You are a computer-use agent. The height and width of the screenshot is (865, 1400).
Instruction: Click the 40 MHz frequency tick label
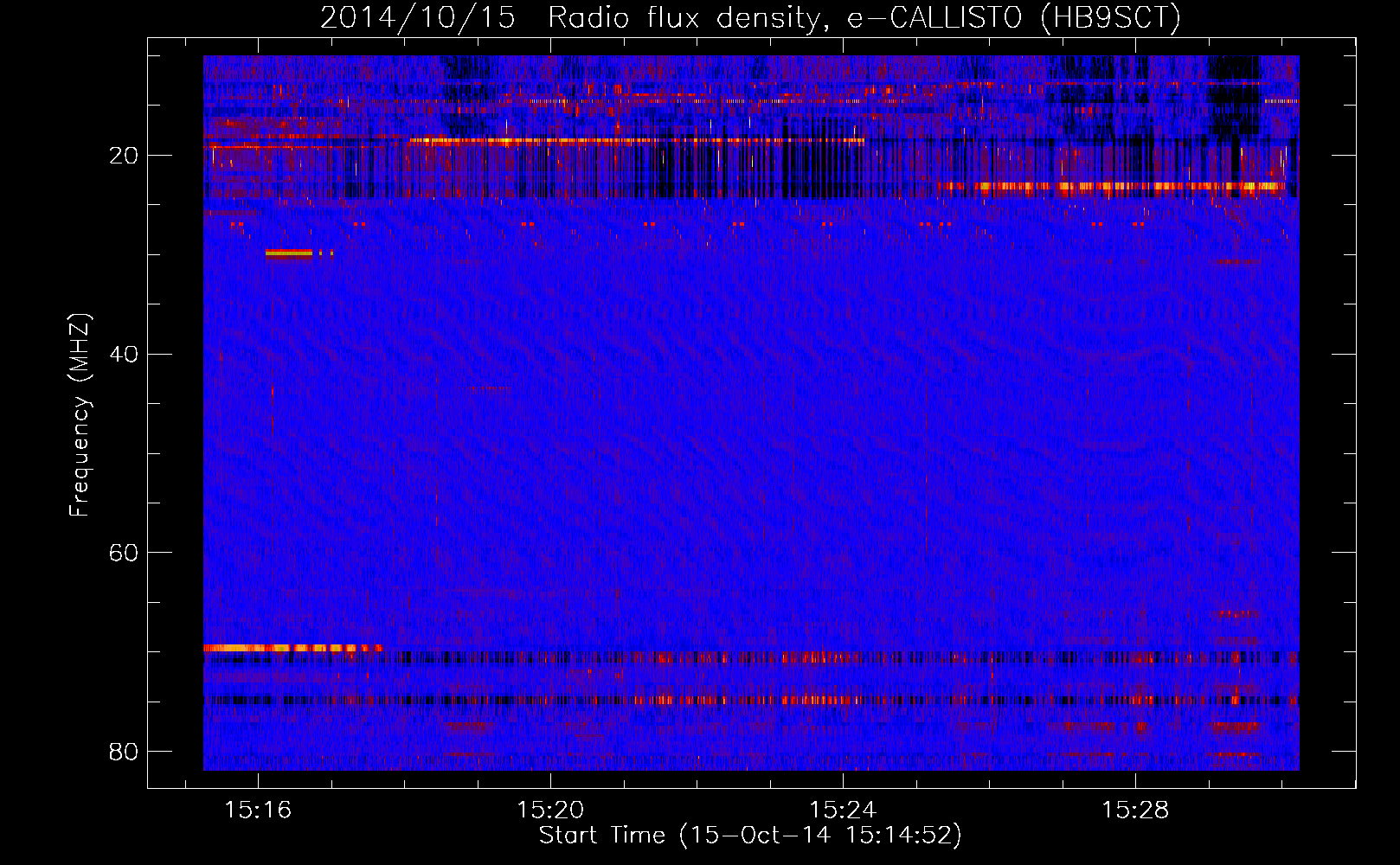tap(124, 354)
